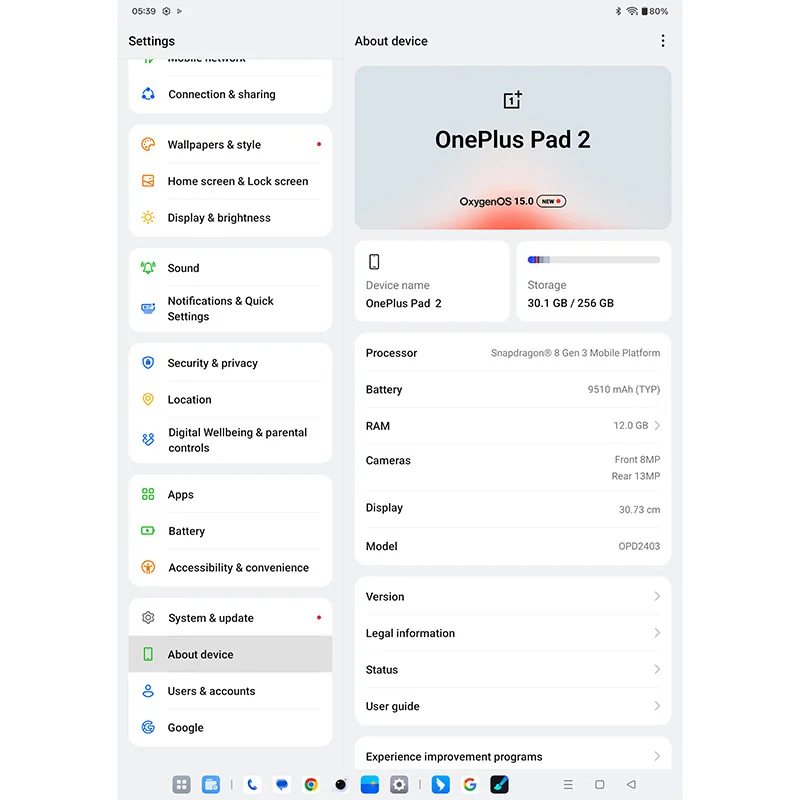Tap the Notifications & Quick Settings icon
Viewport: 800px width, 800px height.
(x=148, y=308)
